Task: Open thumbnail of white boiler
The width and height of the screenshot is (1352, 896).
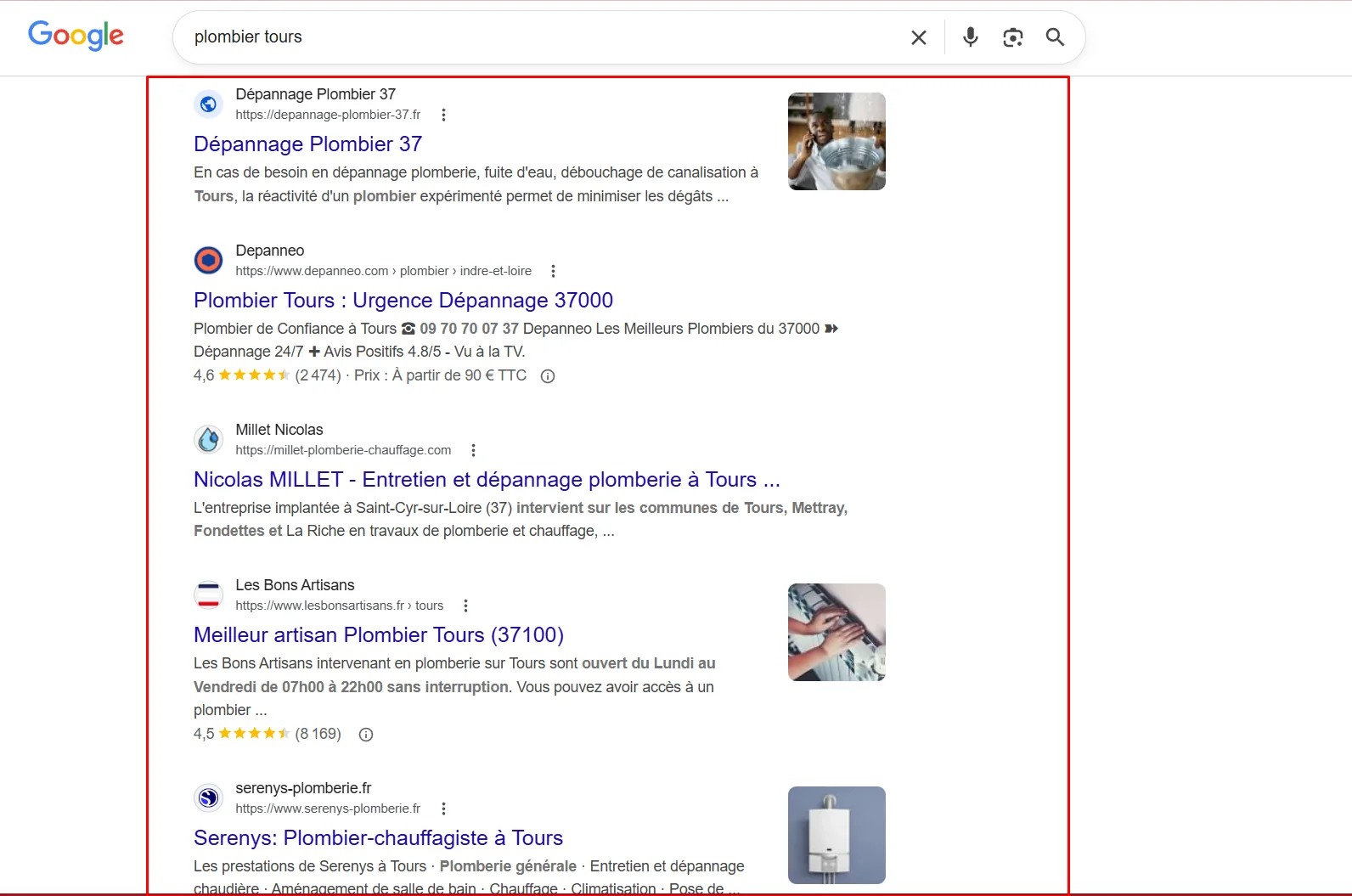Action: (x=837, y=835)
